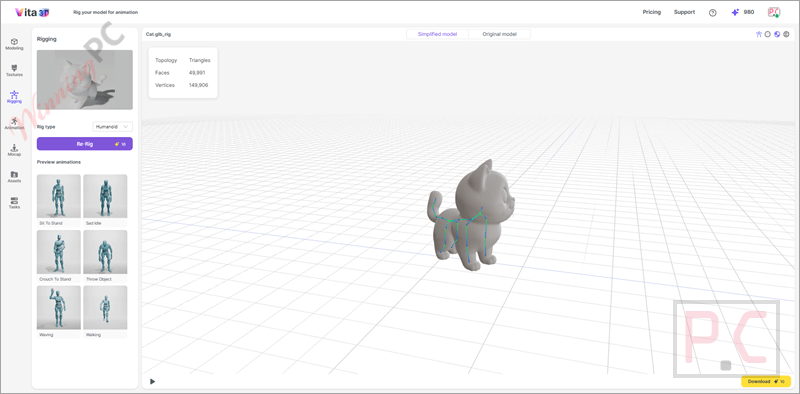Open the help question mark icon
This screenshot has width=800, height=394.
[713, 13]
